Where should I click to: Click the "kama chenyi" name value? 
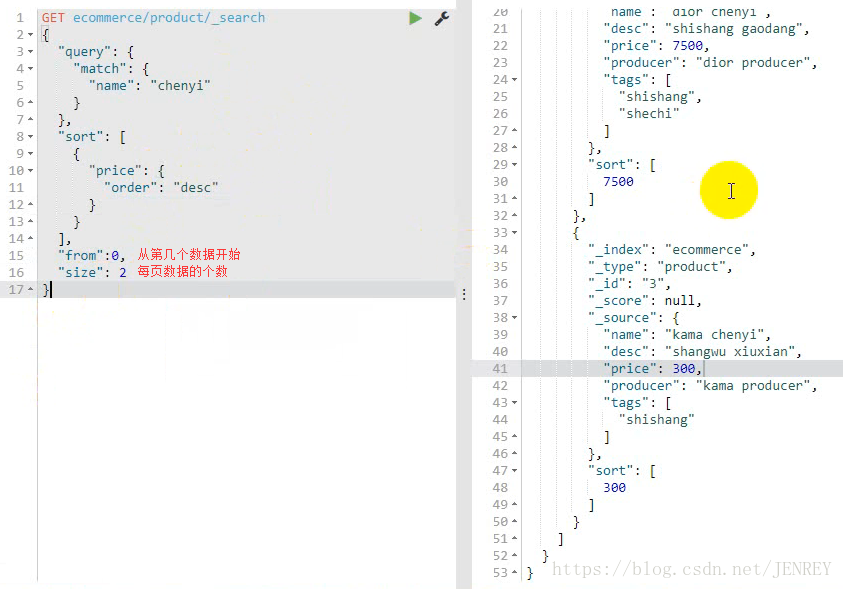(715, 335)
